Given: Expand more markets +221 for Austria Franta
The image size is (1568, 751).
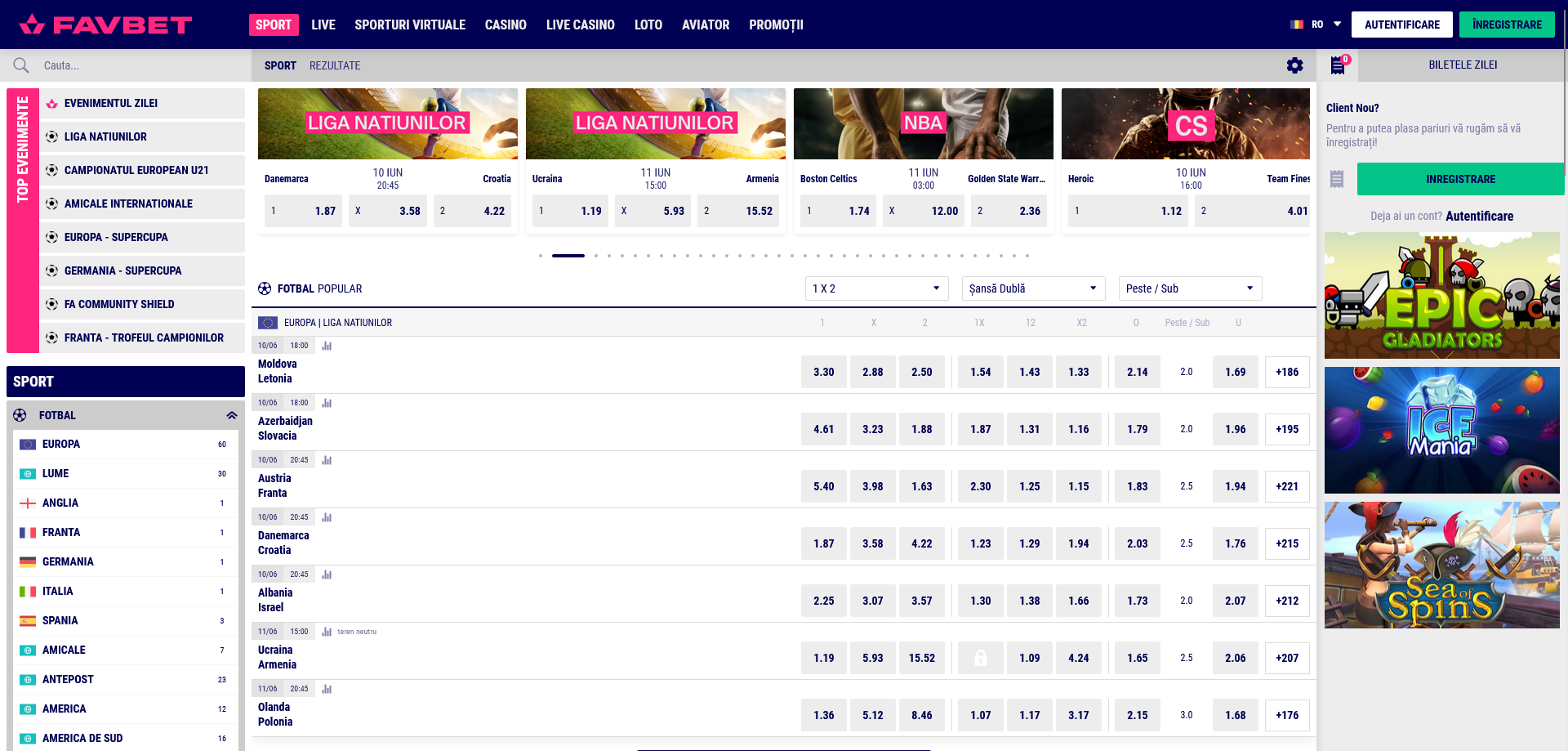Looking at the screenshot, I should 1287,486.
